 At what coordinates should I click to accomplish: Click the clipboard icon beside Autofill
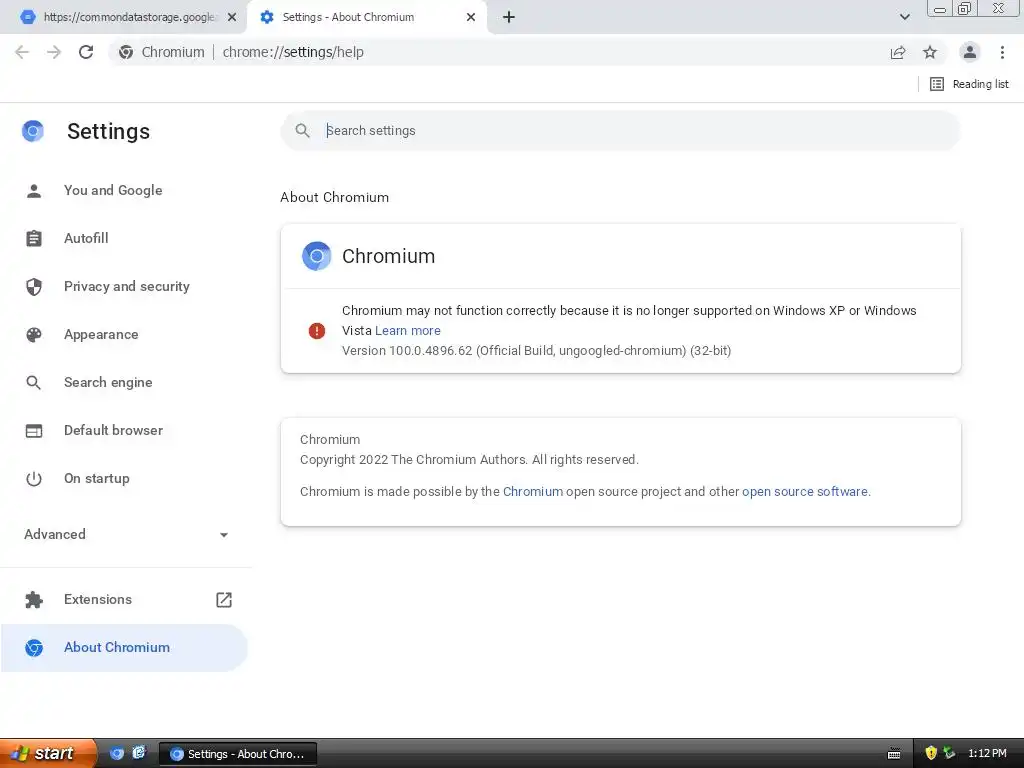(x=34, y=238)
